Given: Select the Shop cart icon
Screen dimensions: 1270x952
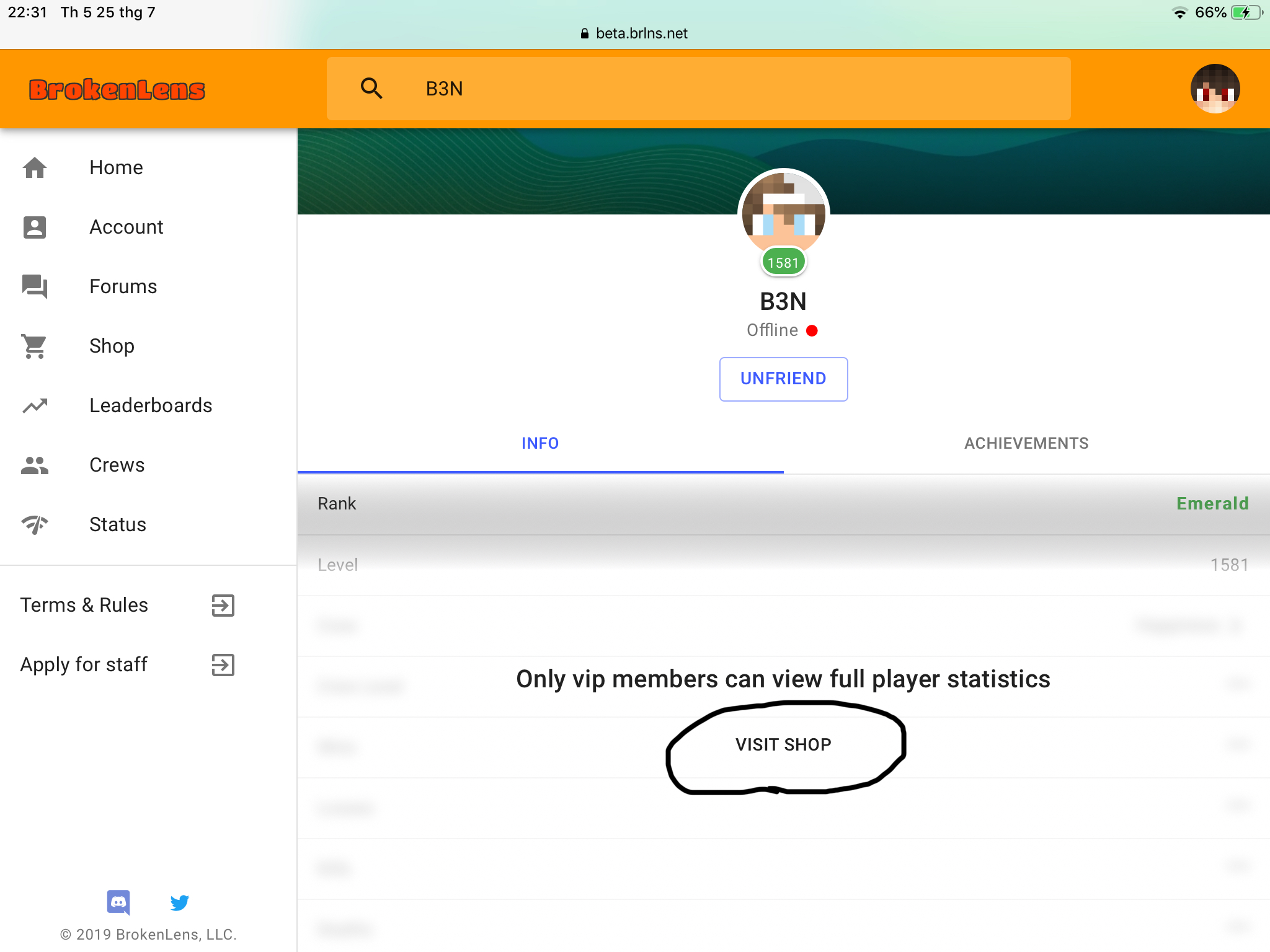Looking at the screenshot, I should coord(34,346).
